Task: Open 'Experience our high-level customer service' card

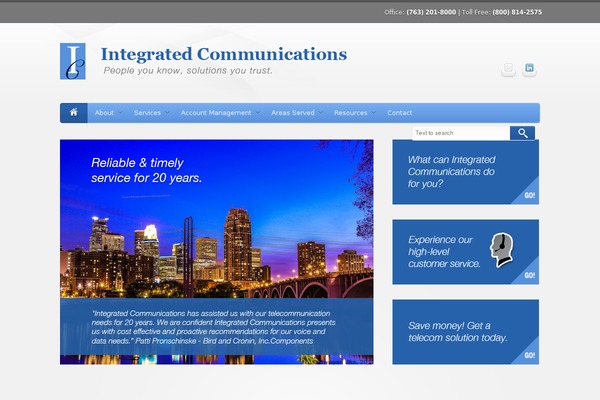Action: coord(466,252)
